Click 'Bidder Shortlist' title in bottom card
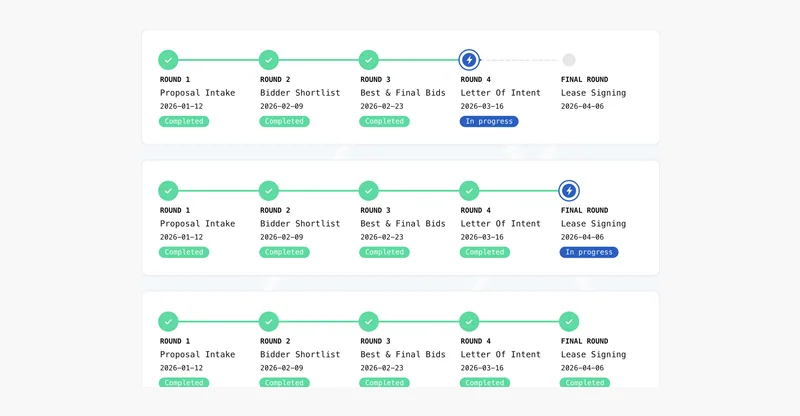The height and width of the screenshot is (416, 800). pos(300,354)
